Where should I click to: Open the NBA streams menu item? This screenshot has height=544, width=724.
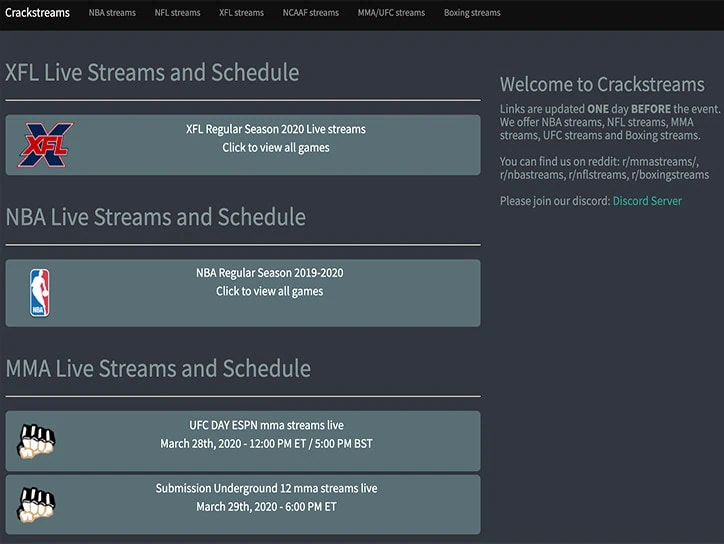pyautogui.click(x=112, y=13)
